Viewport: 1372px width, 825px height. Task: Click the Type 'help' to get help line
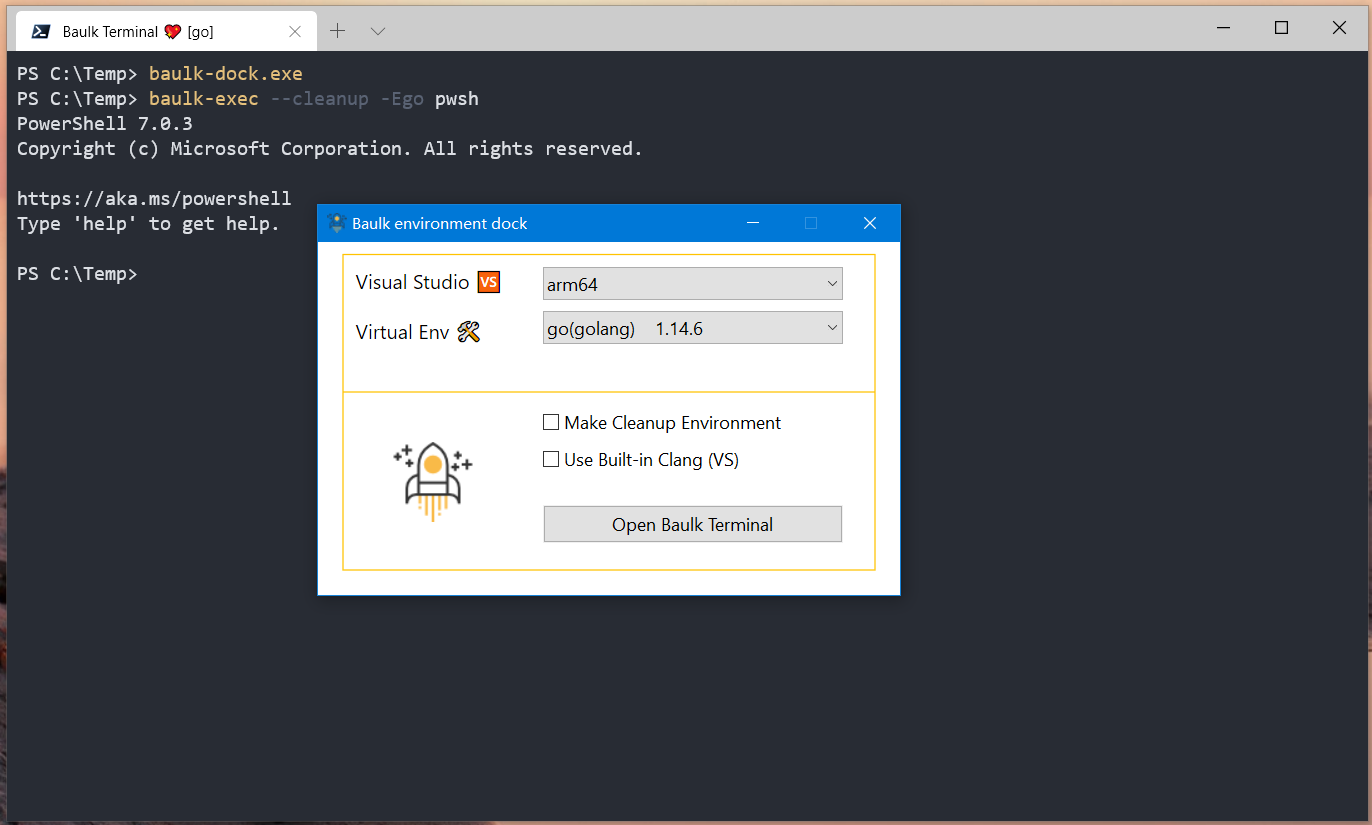(x=149, y=223)
